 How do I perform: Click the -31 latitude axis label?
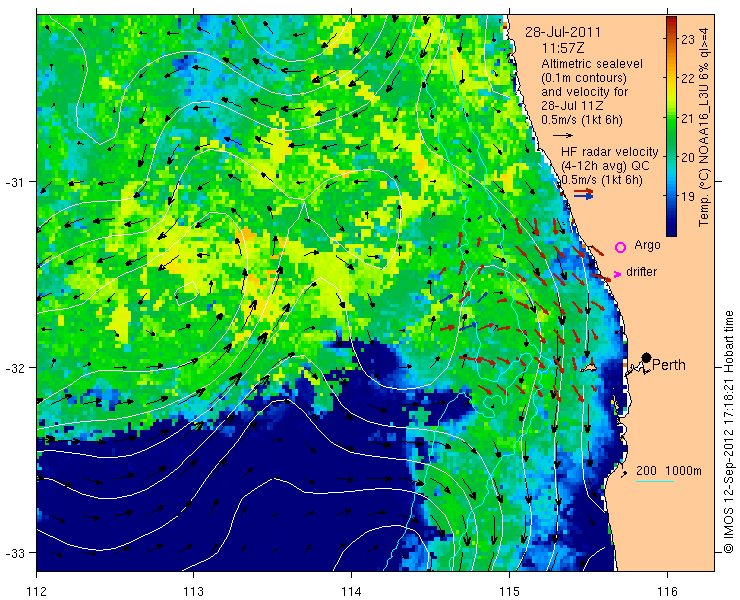[15, 181]
